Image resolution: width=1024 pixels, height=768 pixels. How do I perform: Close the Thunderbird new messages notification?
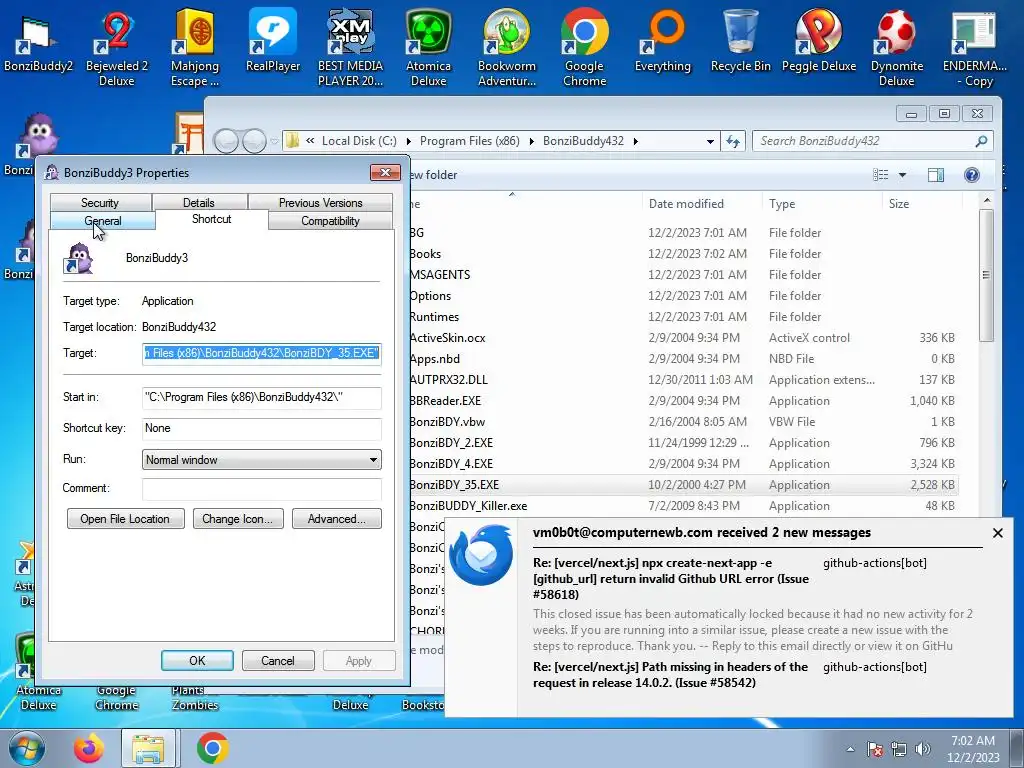(998, 533)
